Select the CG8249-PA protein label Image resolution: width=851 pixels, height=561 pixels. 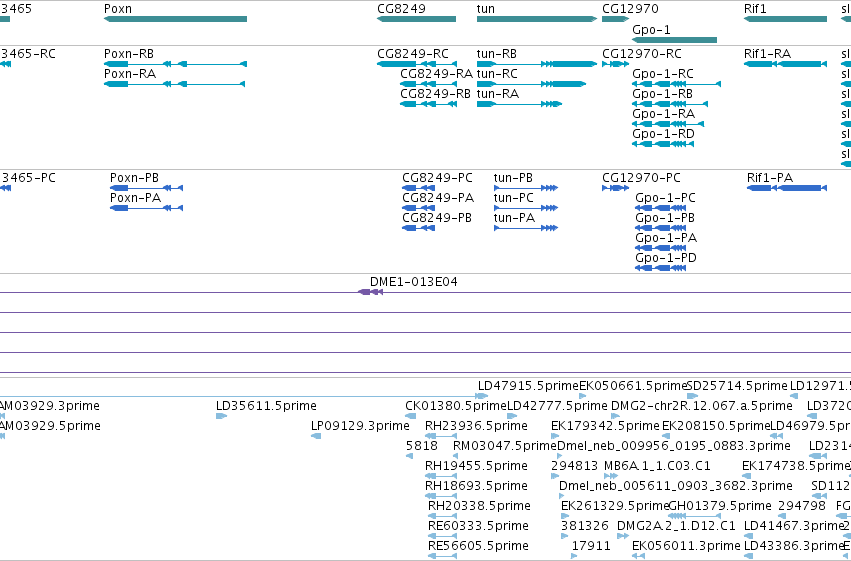438,198
